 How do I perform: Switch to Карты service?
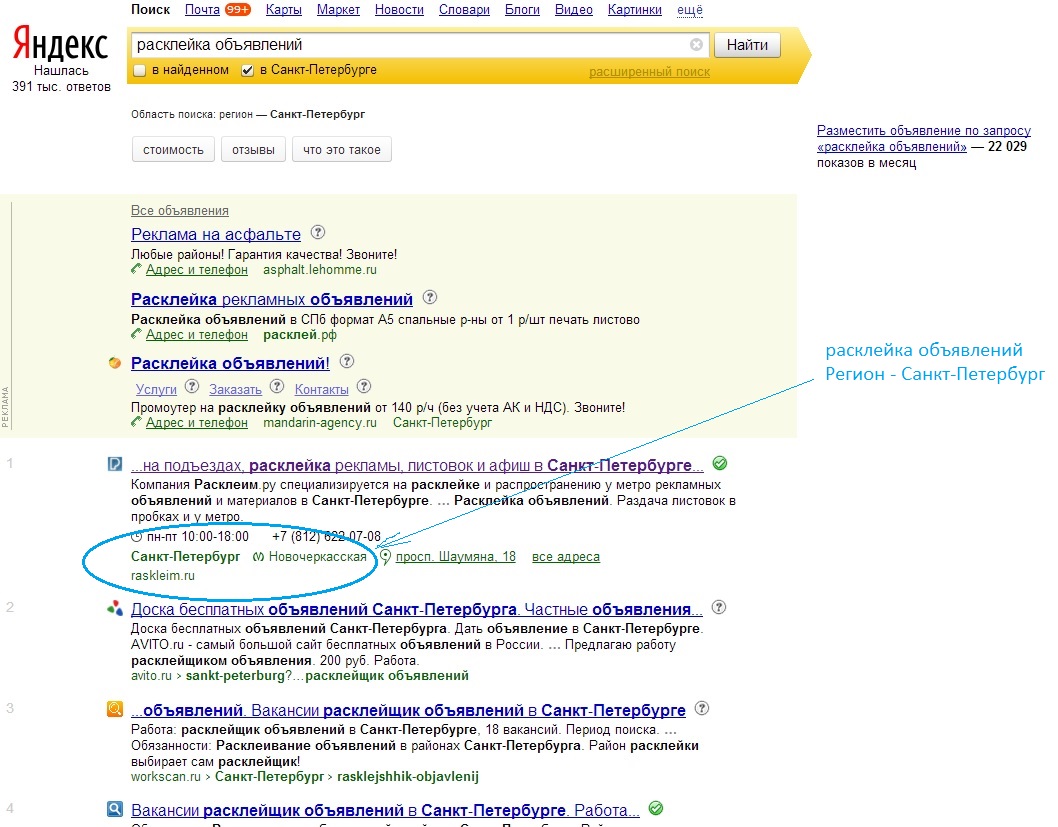pyautogui.click(x=283, y=9)
